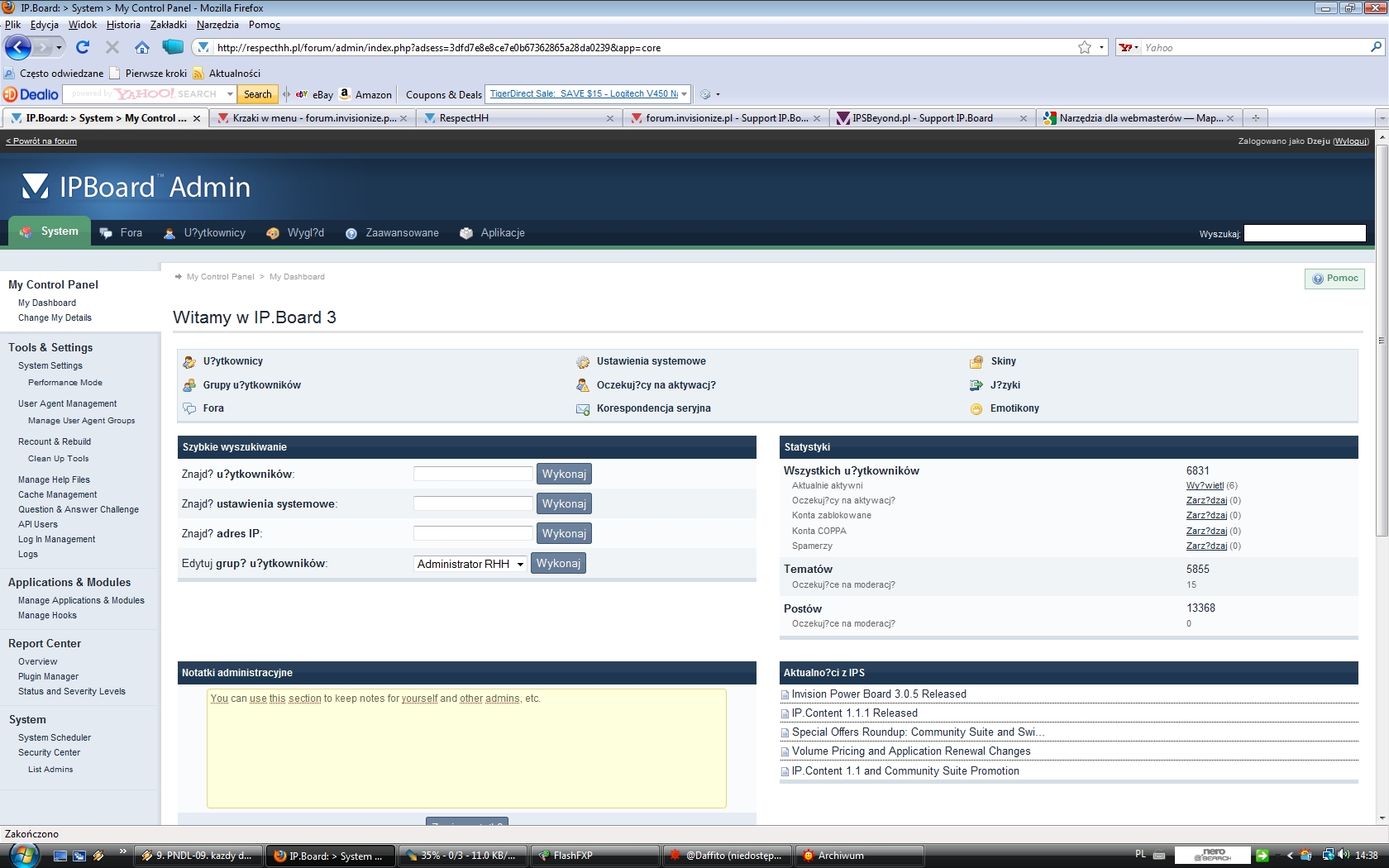
Task: Click the Wyloguj logout link
Action: pos(1350,141)
